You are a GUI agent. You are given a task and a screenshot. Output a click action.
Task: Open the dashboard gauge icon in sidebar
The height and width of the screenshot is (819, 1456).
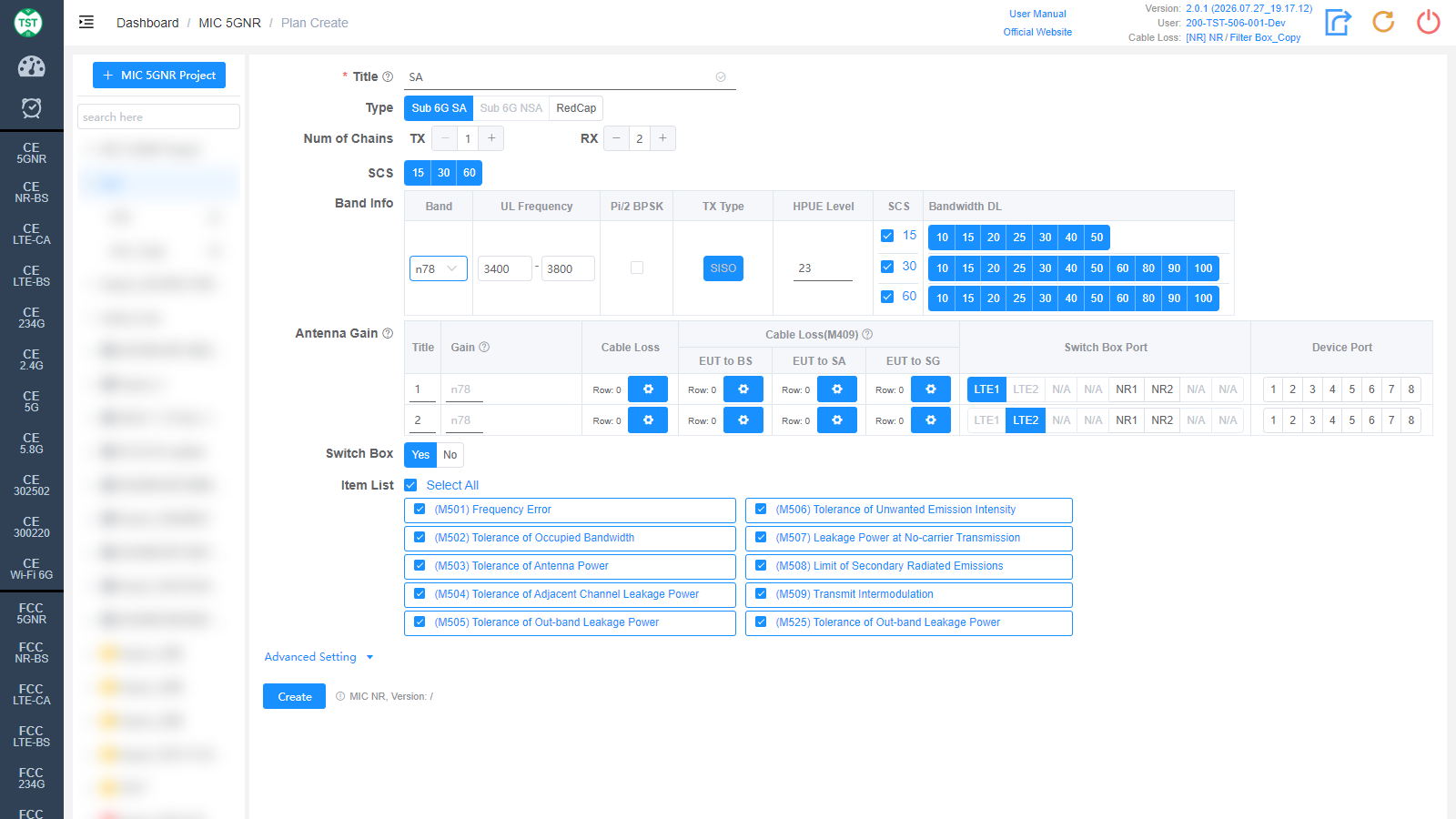click(x=31, y=66)
